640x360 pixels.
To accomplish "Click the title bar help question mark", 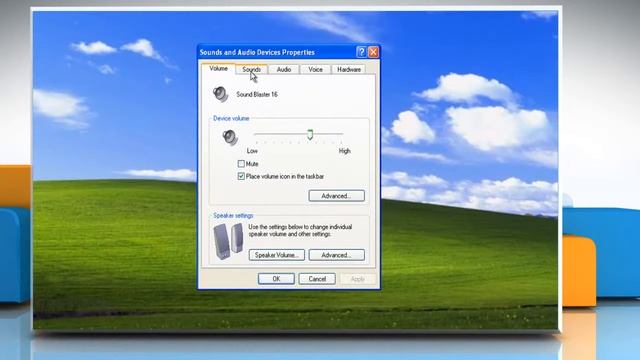I will pyautogui.click(x=361, y=52).
